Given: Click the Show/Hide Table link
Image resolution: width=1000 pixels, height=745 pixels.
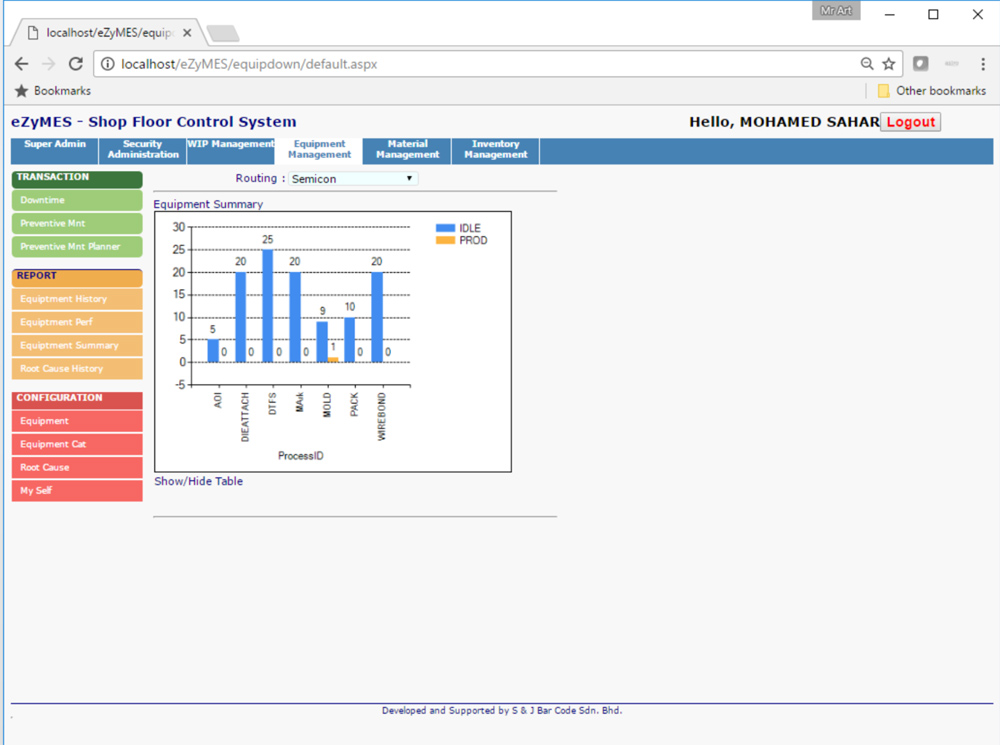Looking at the screenshot, I should [x=198, y=482].
